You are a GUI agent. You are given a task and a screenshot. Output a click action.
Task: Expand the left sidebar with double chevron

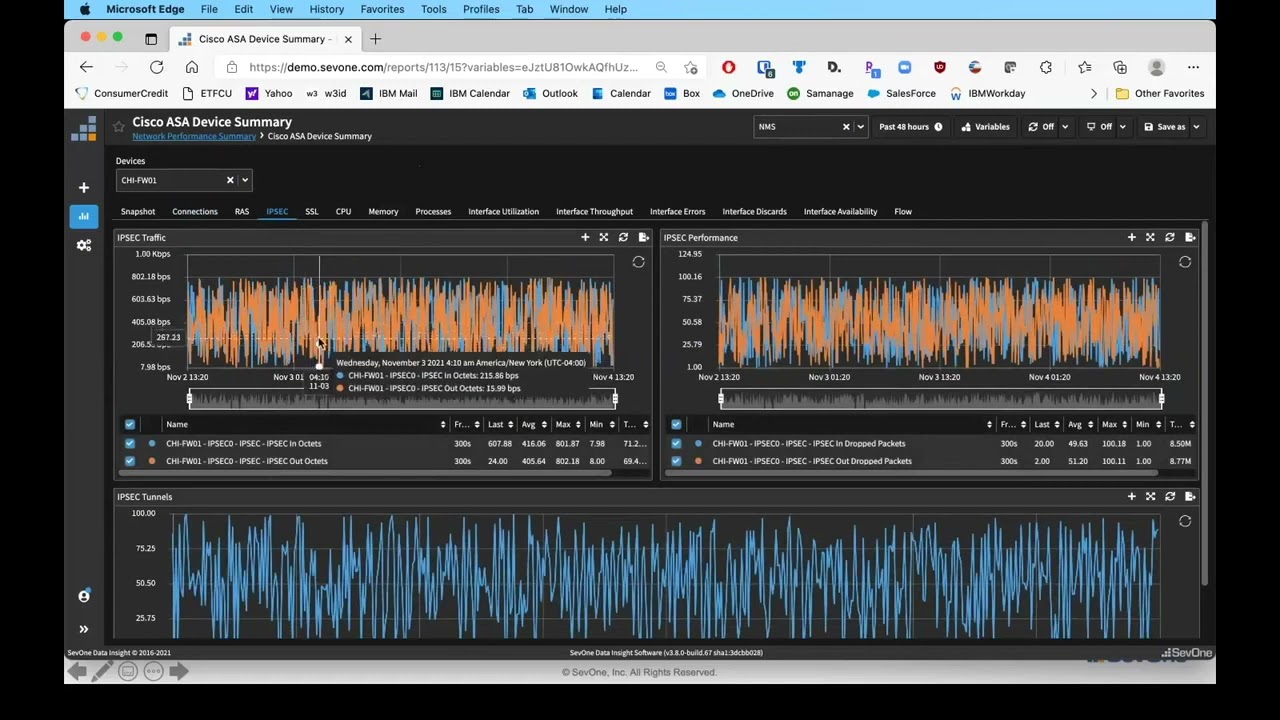(x=84, y=629)
